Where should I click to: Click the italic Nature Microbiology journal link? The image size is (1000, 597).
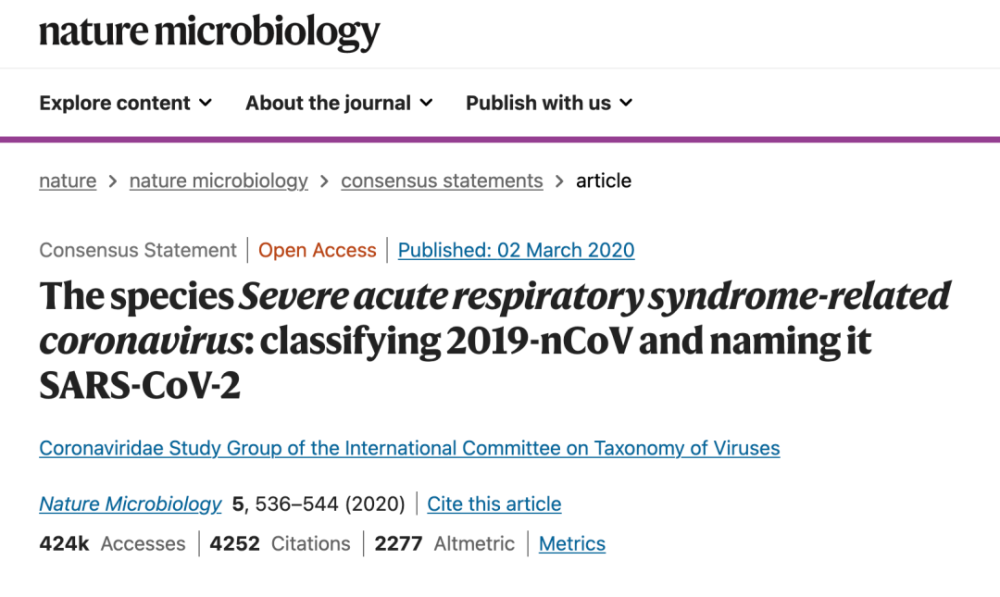click(x=130, y=504)
